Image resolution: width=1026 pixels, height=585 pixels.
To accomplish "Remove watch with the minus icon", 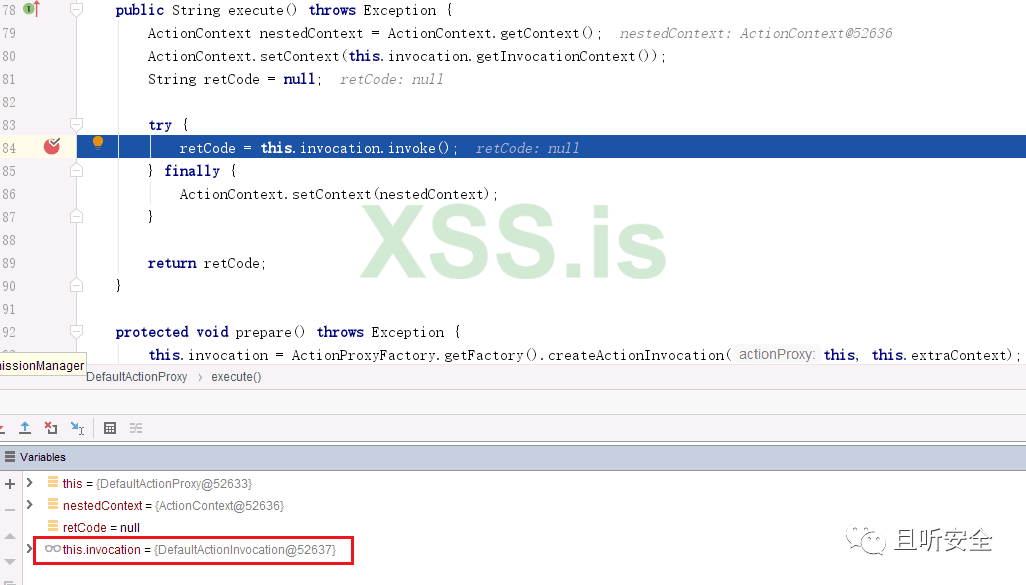I will (x=10, y=509).
